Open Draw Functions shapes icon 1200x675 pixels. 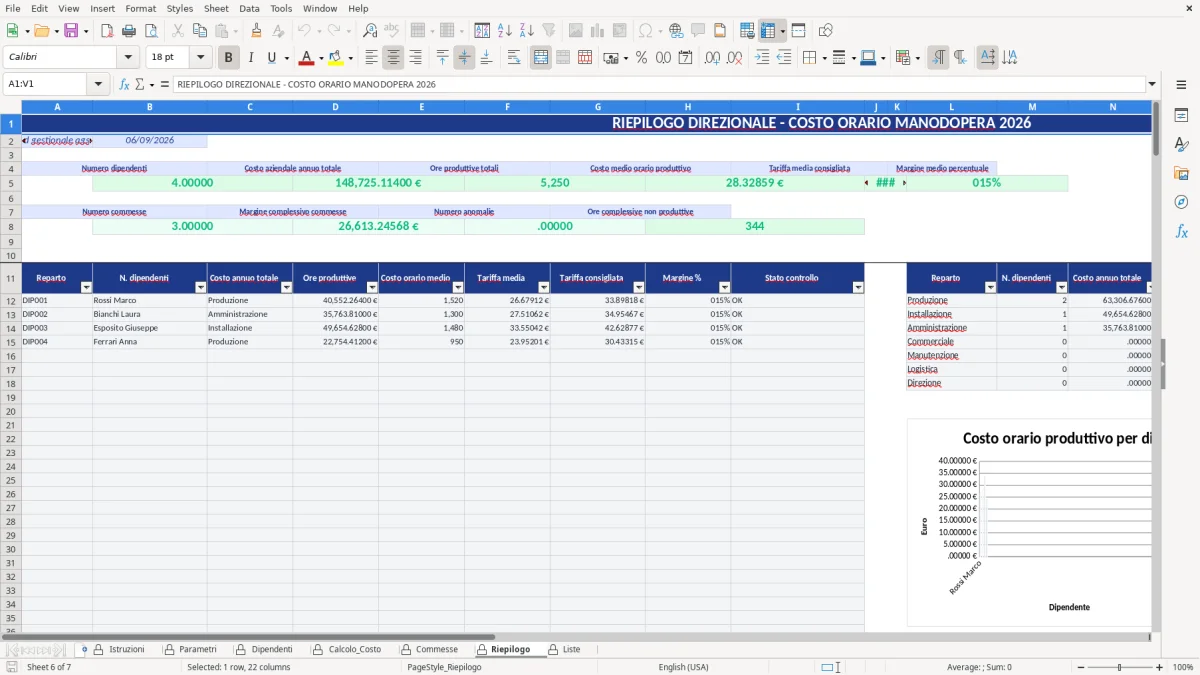[x=826, y=31]
